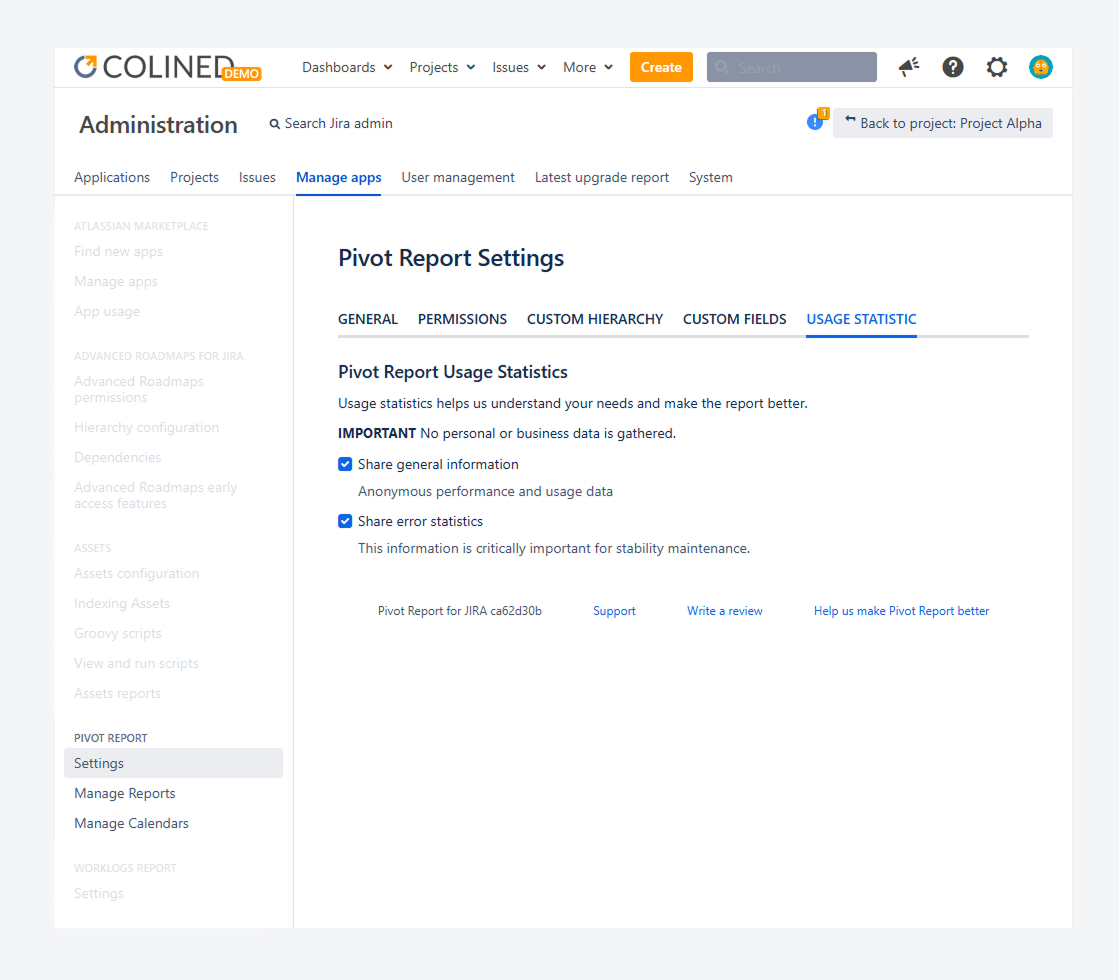Click the admin notification alert icon

pyautogui.click(x=817, y=120)
